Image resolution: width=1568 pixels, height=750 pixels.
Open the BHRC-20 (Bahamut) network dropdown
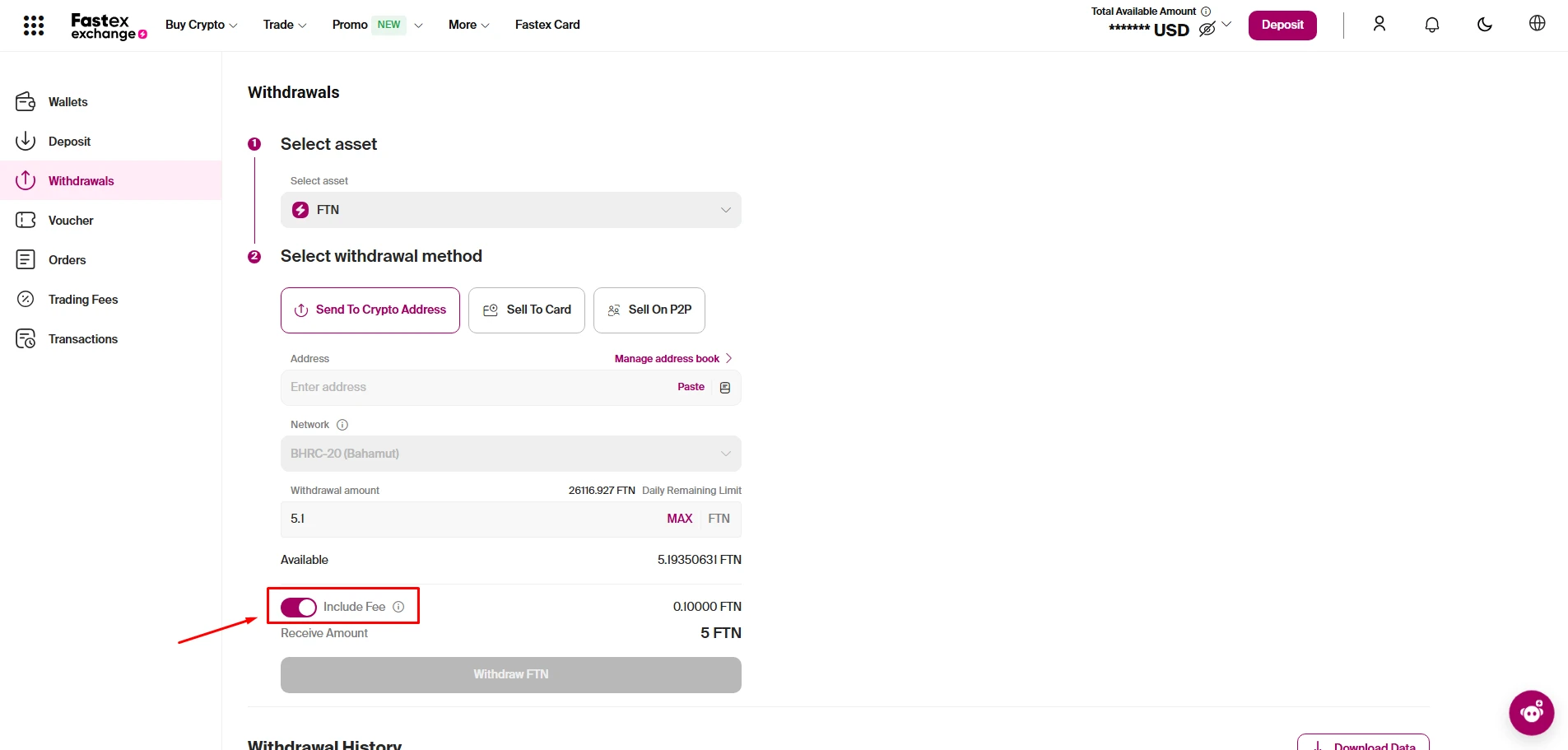[x=511, y=454]
